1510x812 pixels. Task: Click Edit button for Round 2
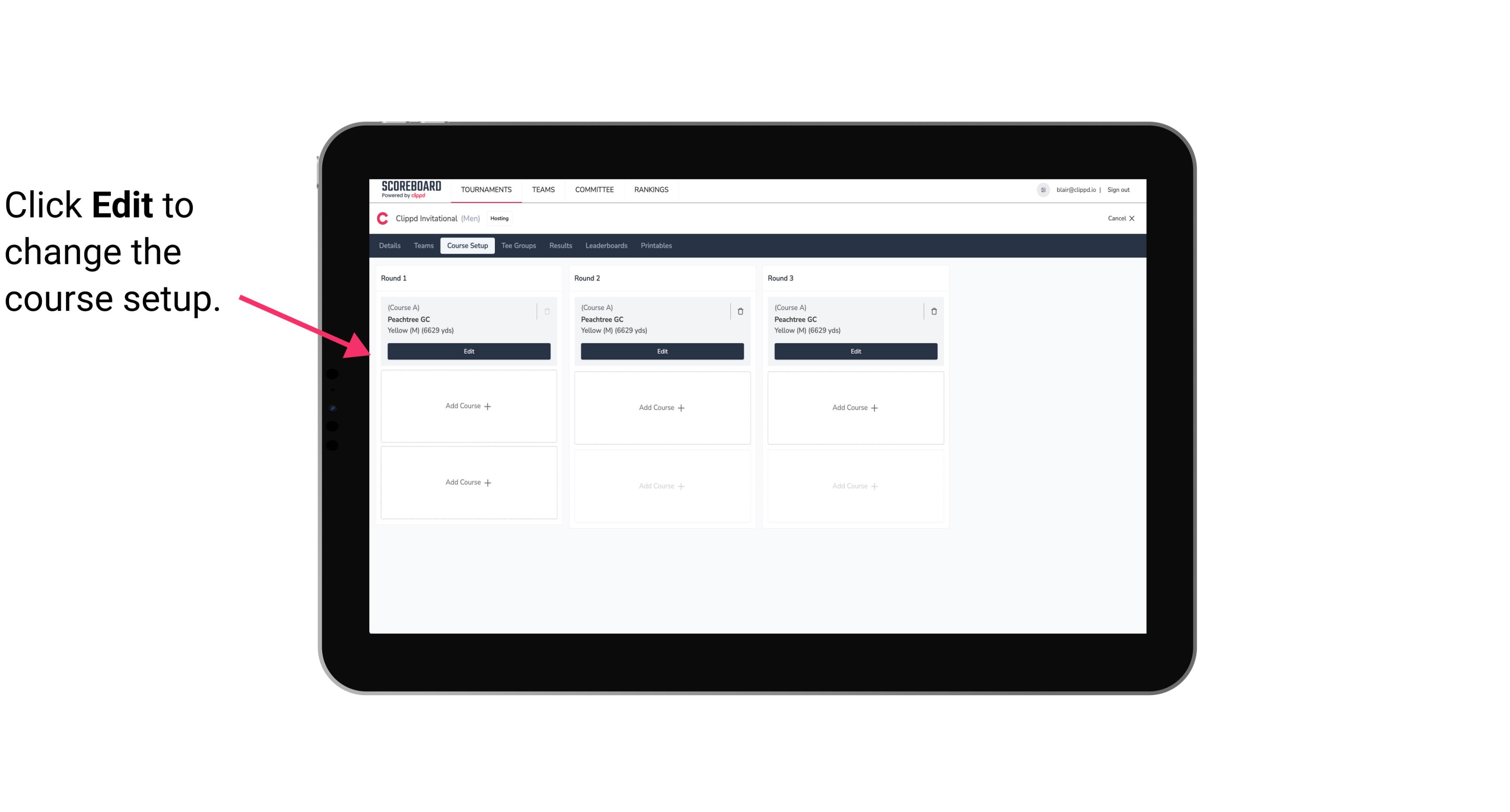click(661, 351)
